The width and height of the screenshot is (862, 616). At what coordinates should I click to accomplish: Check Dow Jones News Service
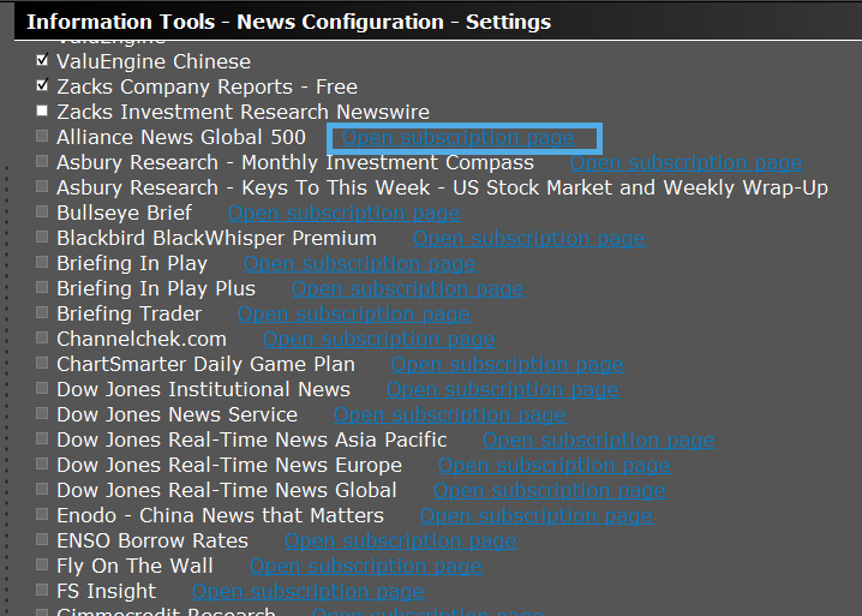(x=41, y=414)
